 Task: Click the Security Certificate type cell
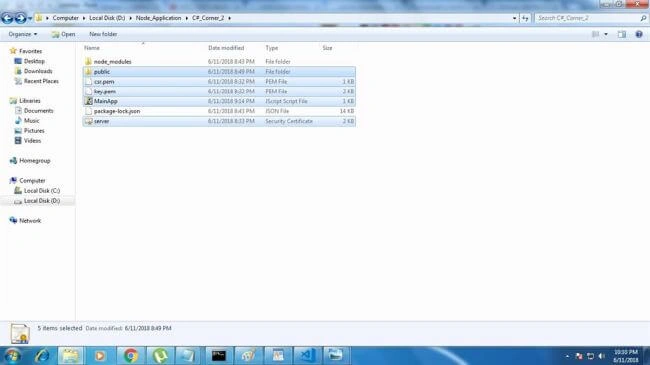coord(289,121)
